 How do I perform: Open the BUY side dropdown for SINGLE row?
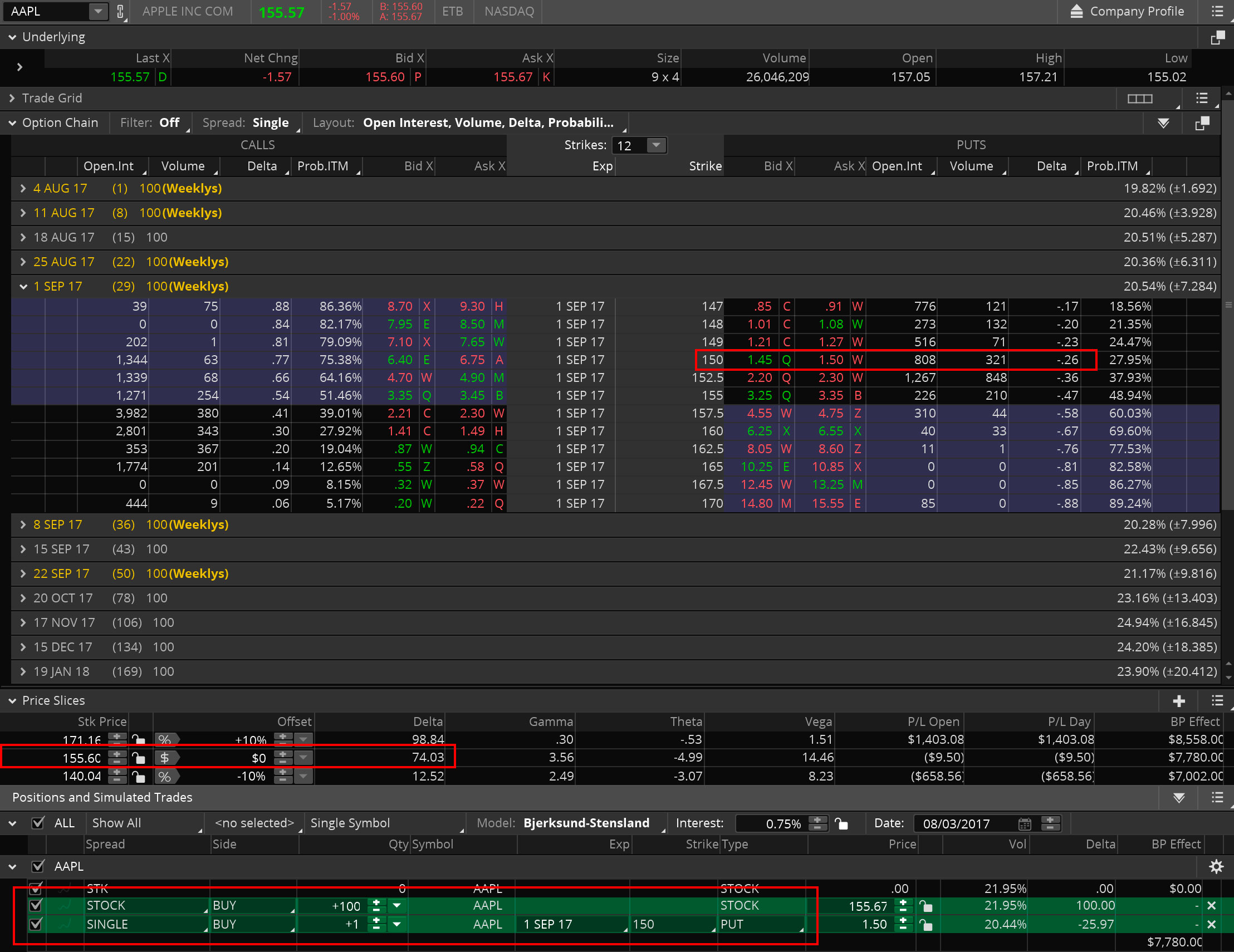coord(253,925)
